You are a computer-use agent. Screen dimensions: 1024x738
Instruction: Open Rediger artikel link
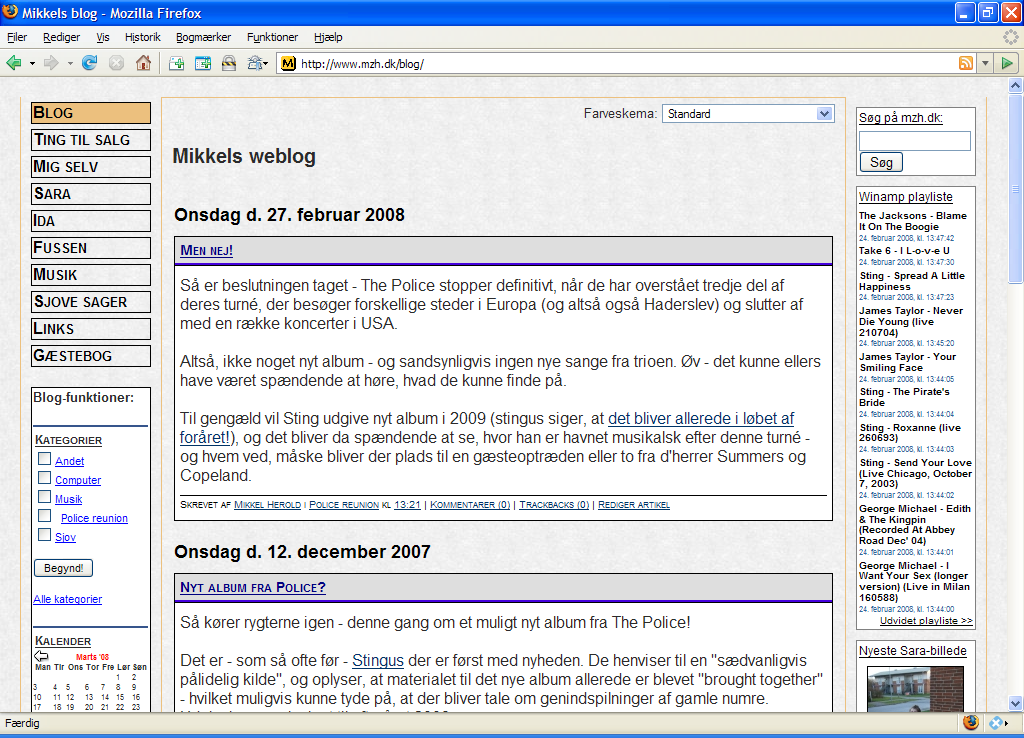633,505
